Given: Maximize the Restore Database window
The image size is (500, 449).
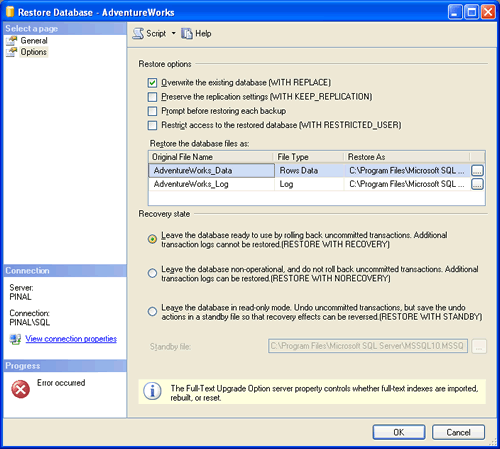Looking at the screenshot, I should [x=472, y=12].
